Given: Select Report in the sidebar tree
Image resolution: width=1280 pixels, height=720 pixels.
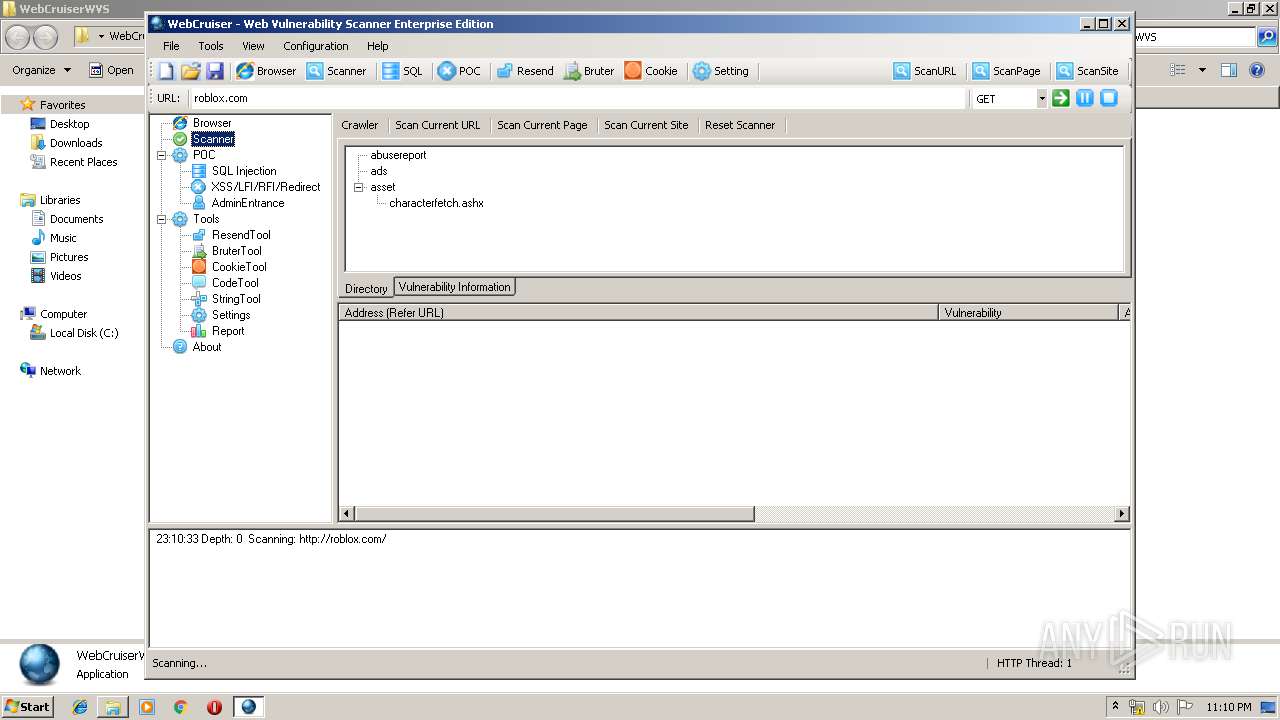Looking at the screenshot, I should 228,331.
